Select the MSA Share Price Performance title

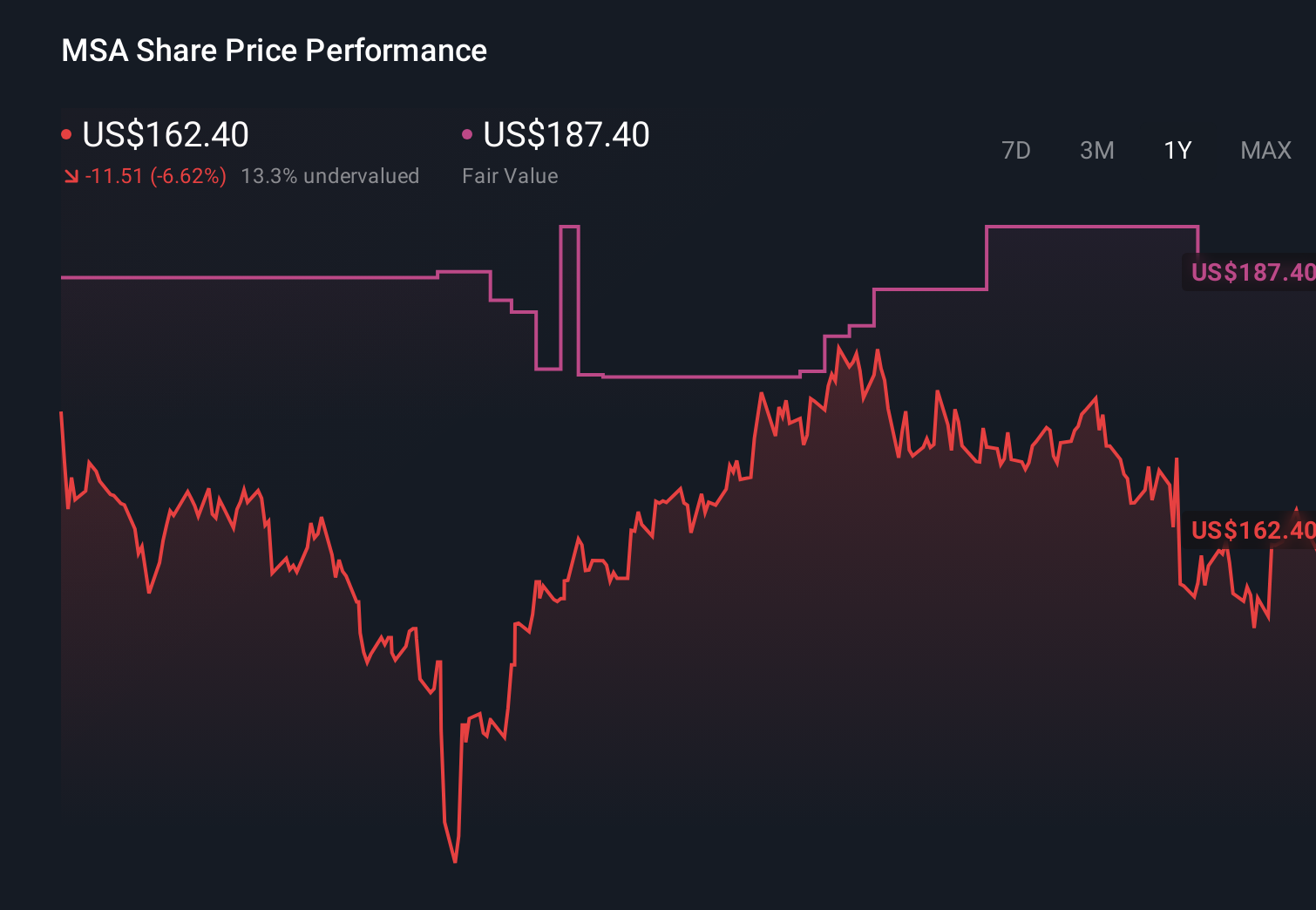coord(273,50)
